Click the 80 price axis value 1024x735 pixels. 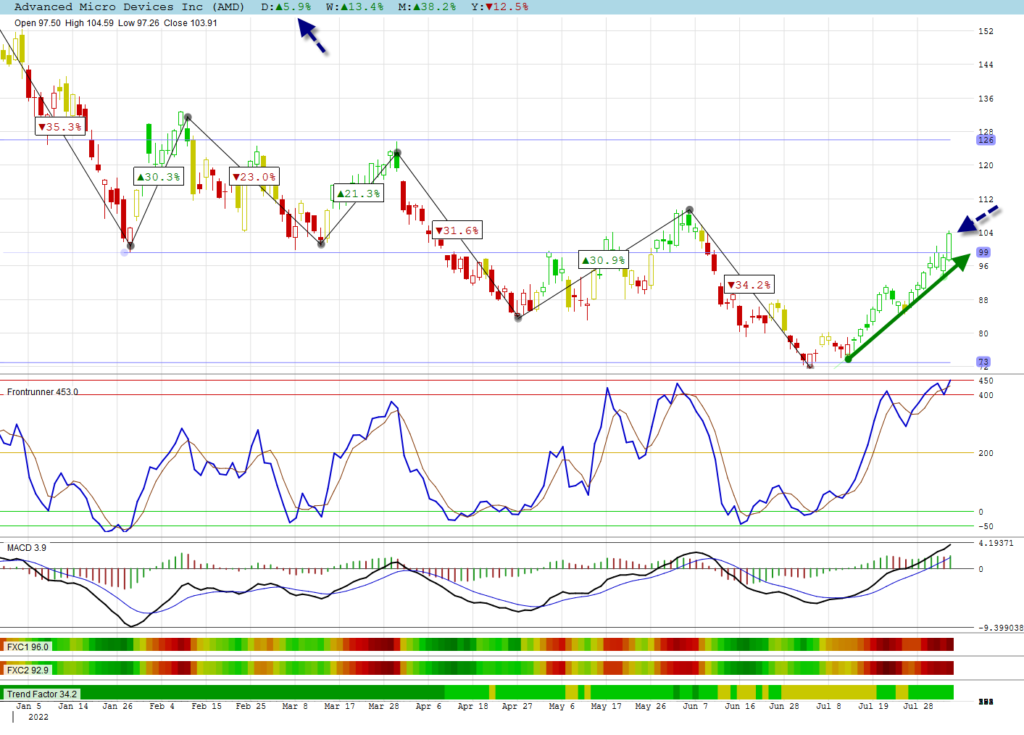(984, 334)
